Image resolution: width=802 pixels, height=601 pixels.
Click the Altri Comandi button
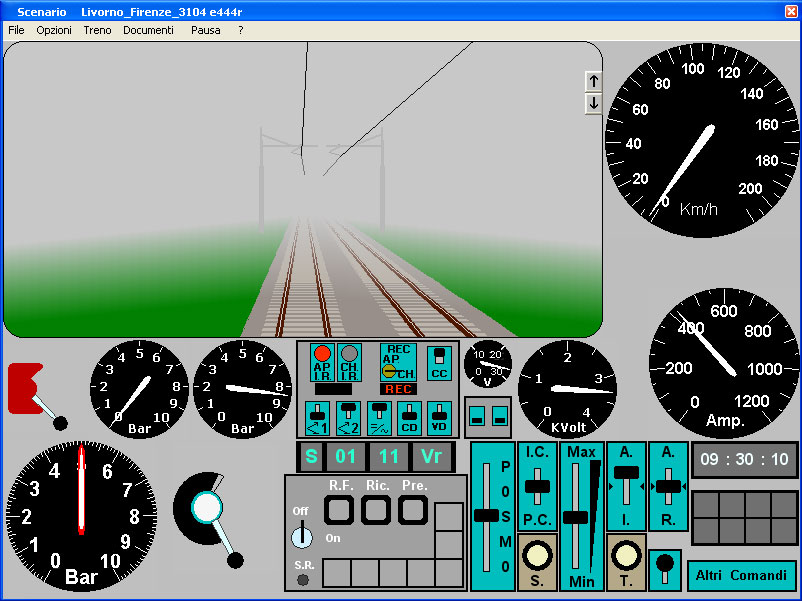741,576
